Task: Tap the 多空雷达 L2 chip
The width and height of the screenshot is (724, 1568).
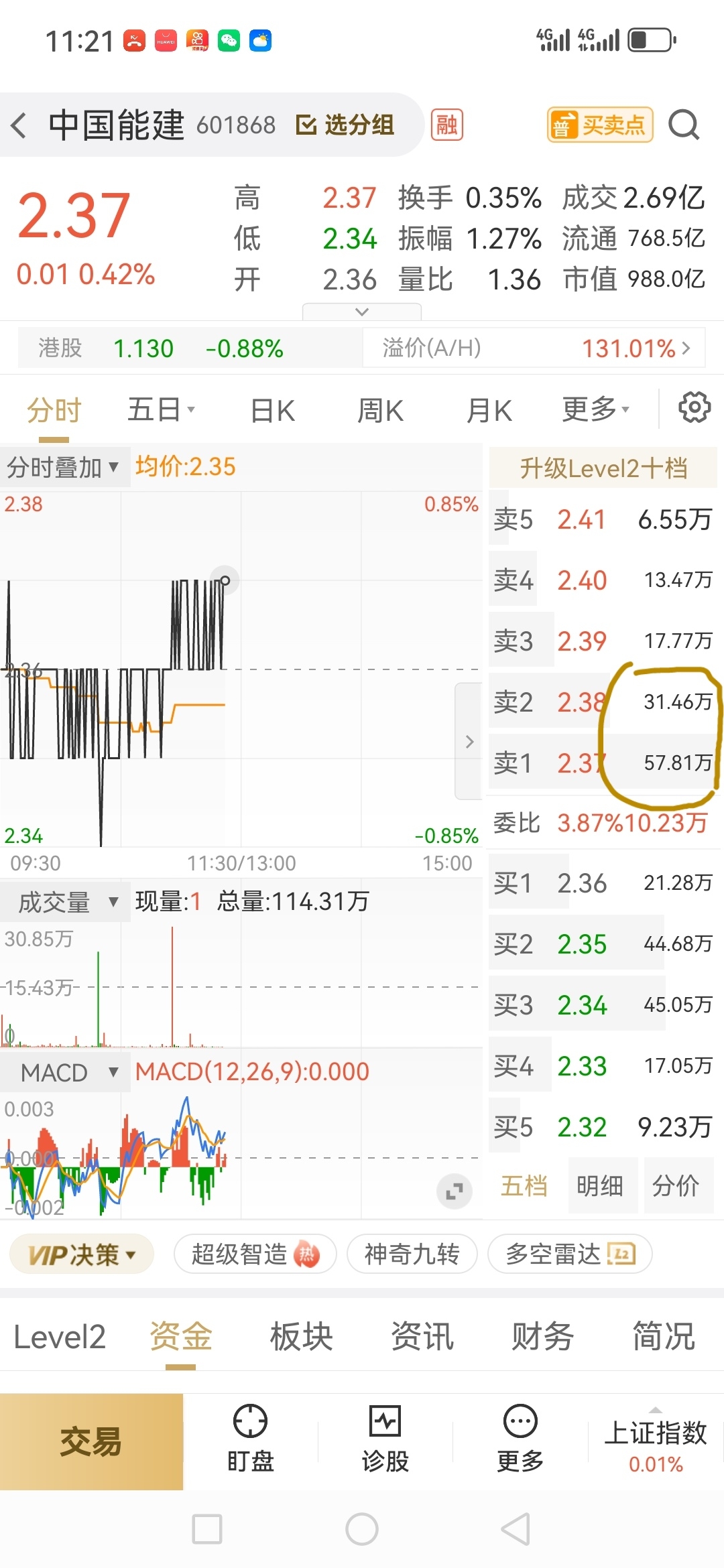Action: click(x=570, y=1254)
